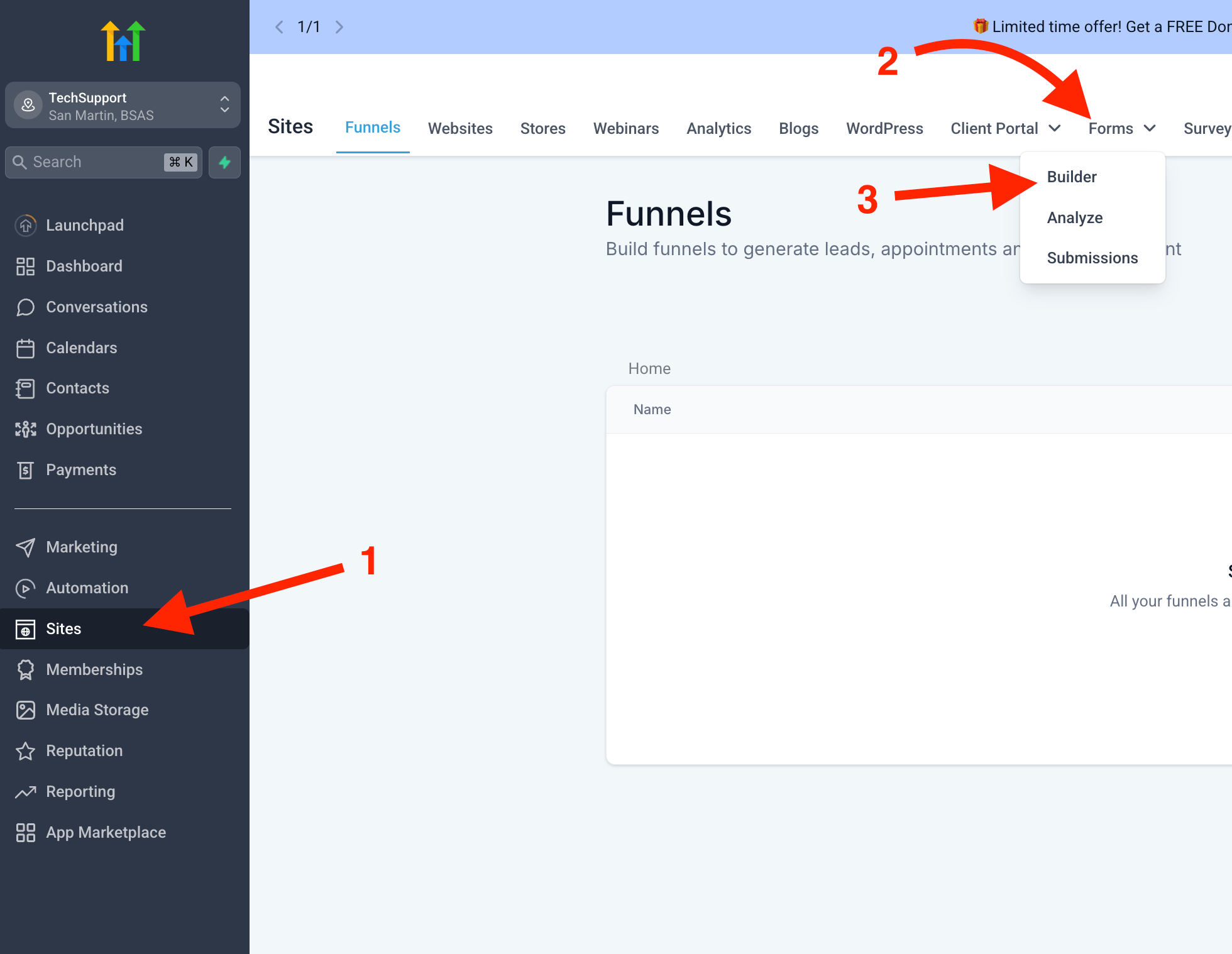Click the Payments receipt icon
Viewport: 1232px width, 954px height.
(x=26, y=469)
